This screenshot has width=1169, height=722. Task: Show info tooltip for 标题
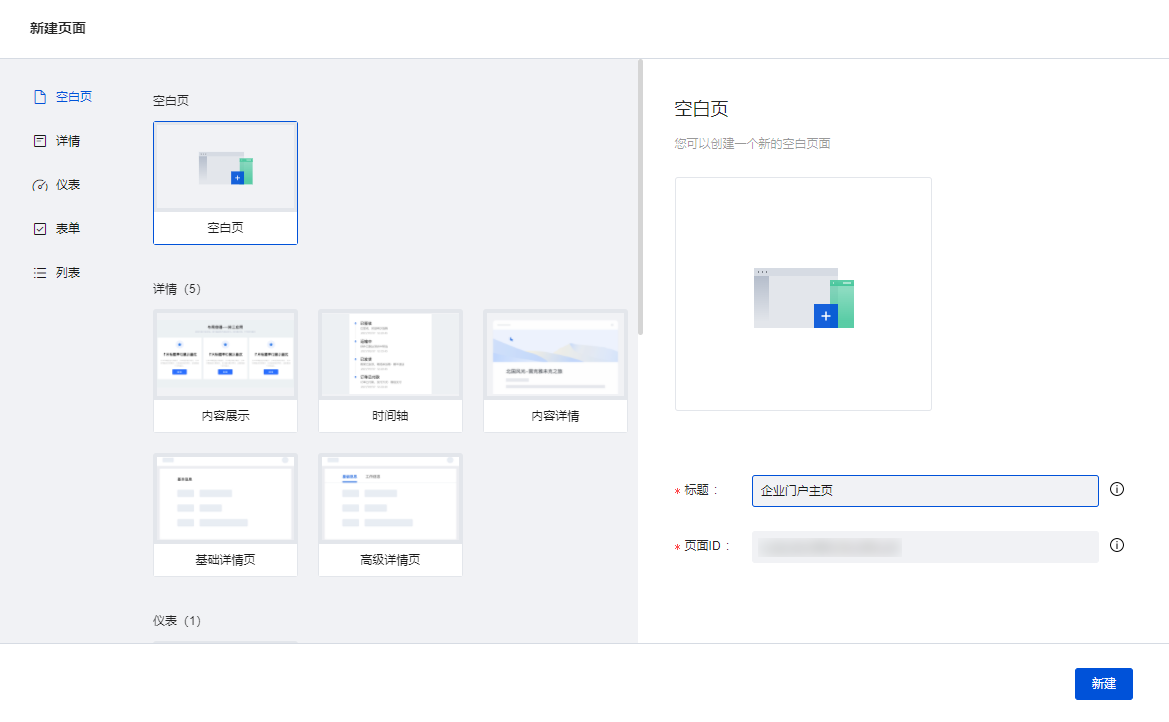pyautogui.click(x=1117, y=489)
